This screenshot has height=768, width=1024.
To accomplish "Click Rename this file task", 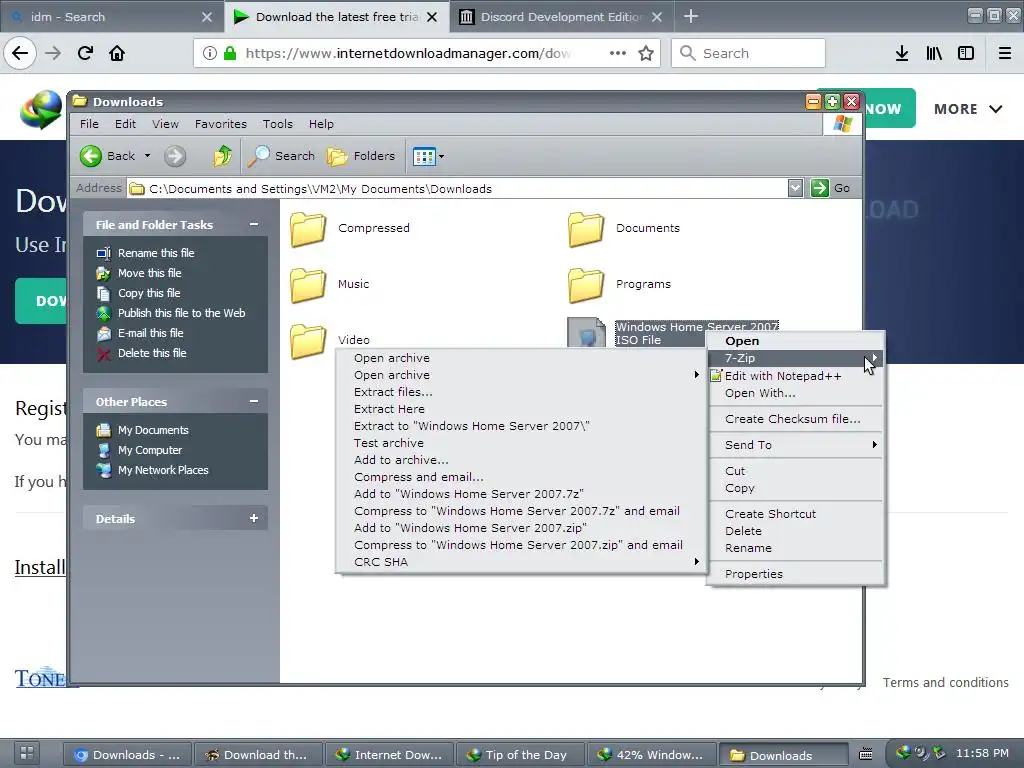I will click(155, 253).
